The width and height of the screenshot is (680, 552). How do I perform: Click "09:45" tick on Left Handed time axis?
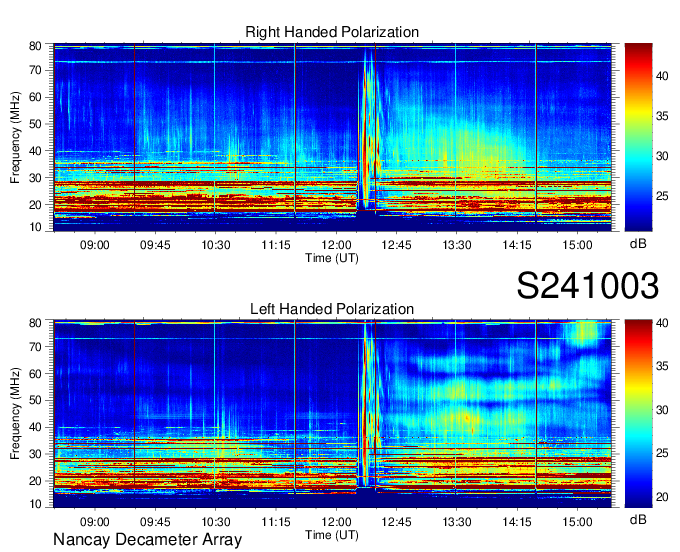pos(155,522)
